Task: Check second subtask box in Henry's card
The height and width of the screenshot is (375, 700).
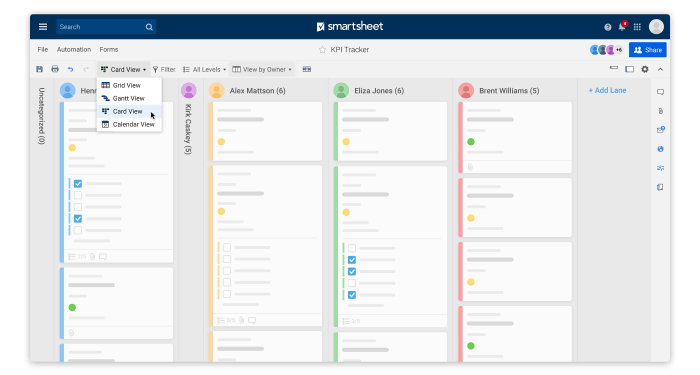Action: coord(78,195)
